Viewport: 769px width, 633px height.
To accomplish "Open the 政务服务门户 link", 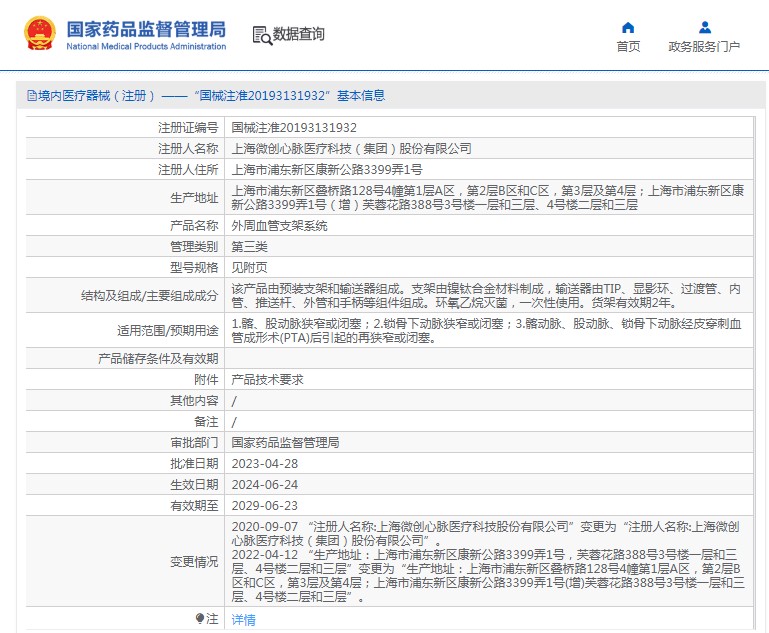I will coord(704,47).
